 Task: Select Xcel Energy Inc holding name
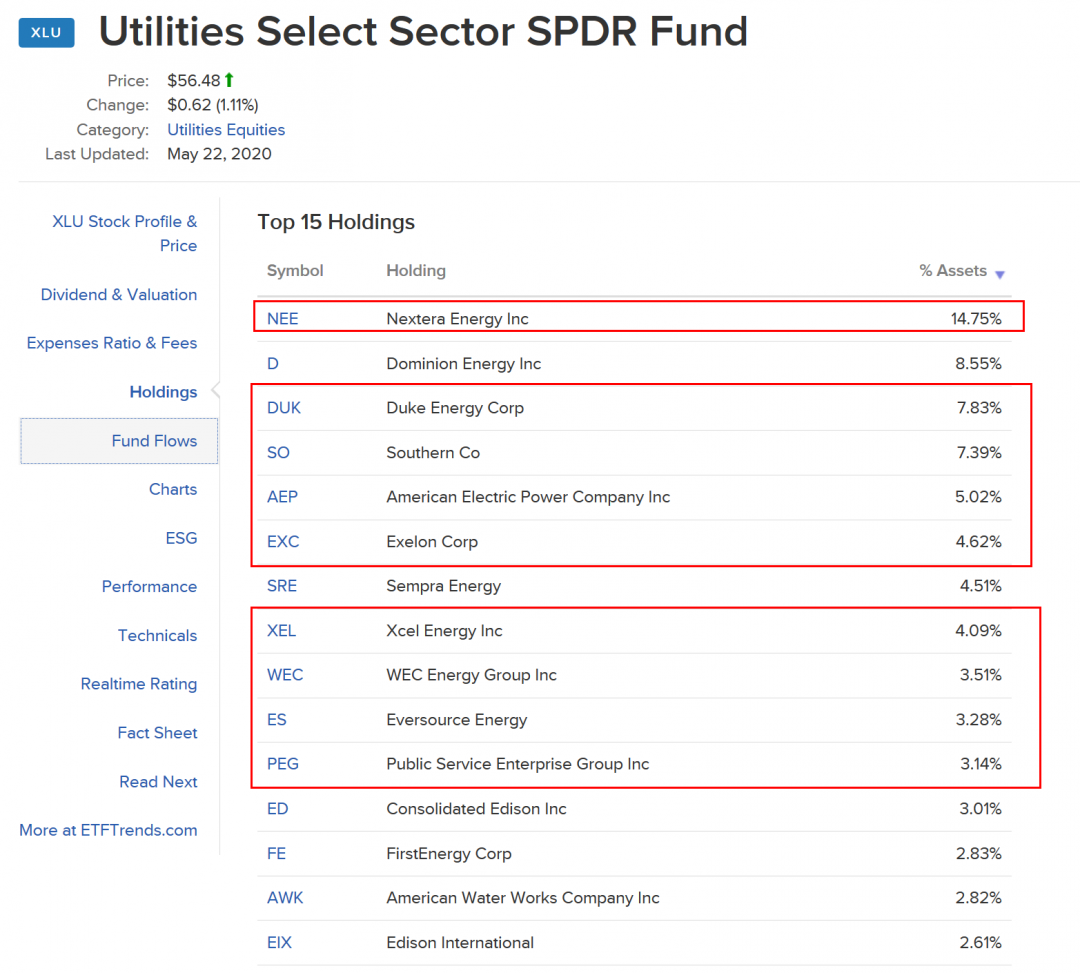click(444, 631)
